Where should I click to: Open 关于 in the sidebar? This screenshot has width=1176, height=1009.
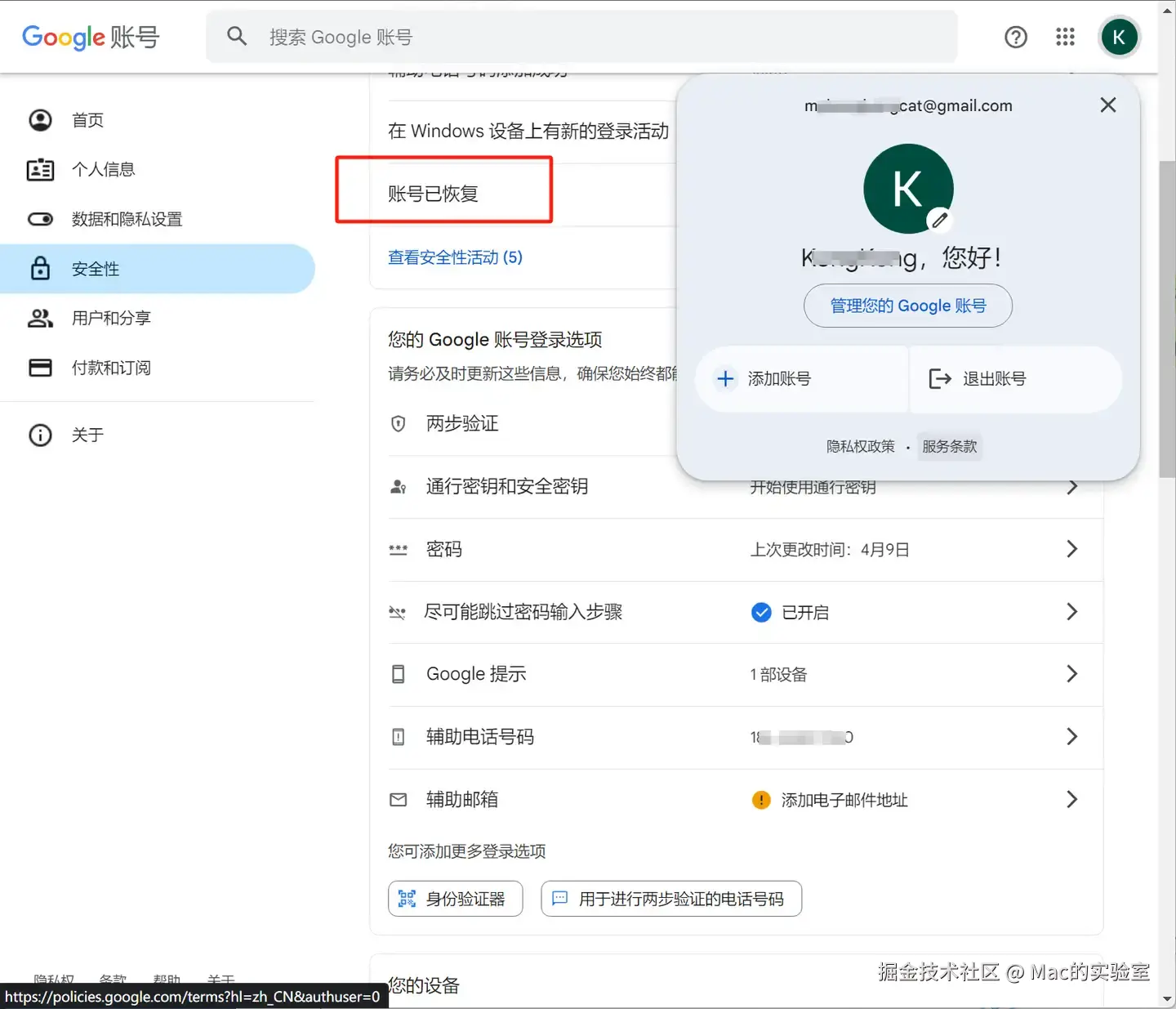click(158, 435)
